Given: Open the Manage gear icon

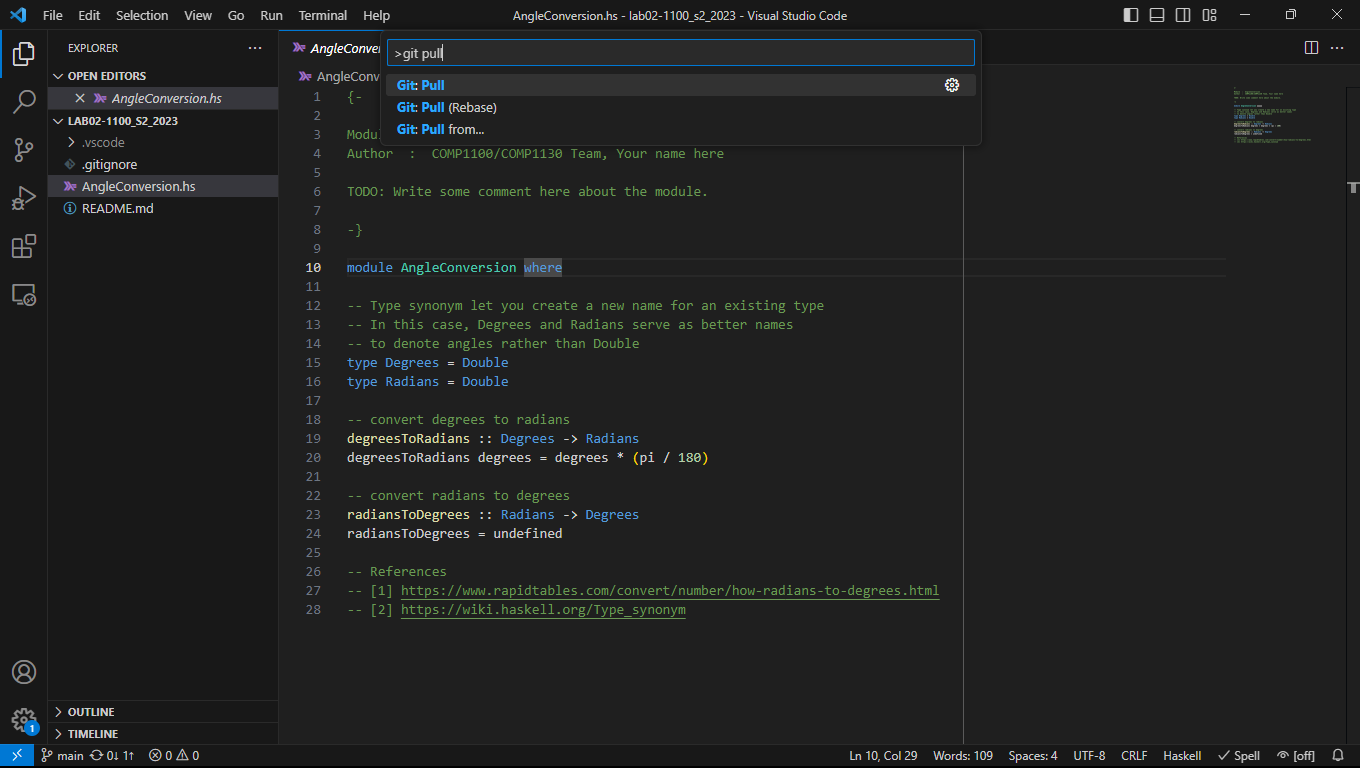Looking at the screenshot, I should coord(24,720).
